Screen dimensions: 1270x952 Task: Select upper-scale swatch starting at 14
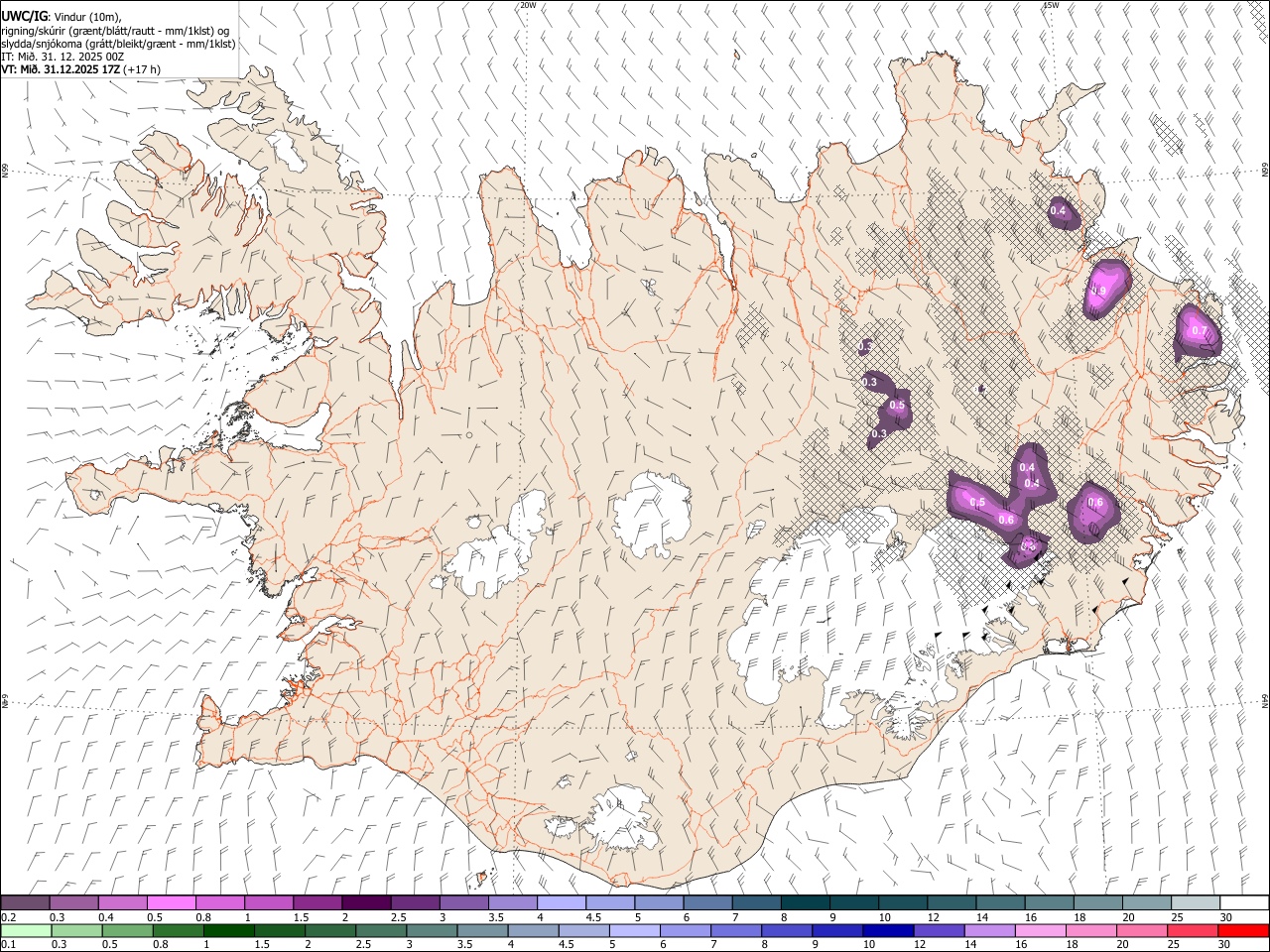pos(1001,902)
